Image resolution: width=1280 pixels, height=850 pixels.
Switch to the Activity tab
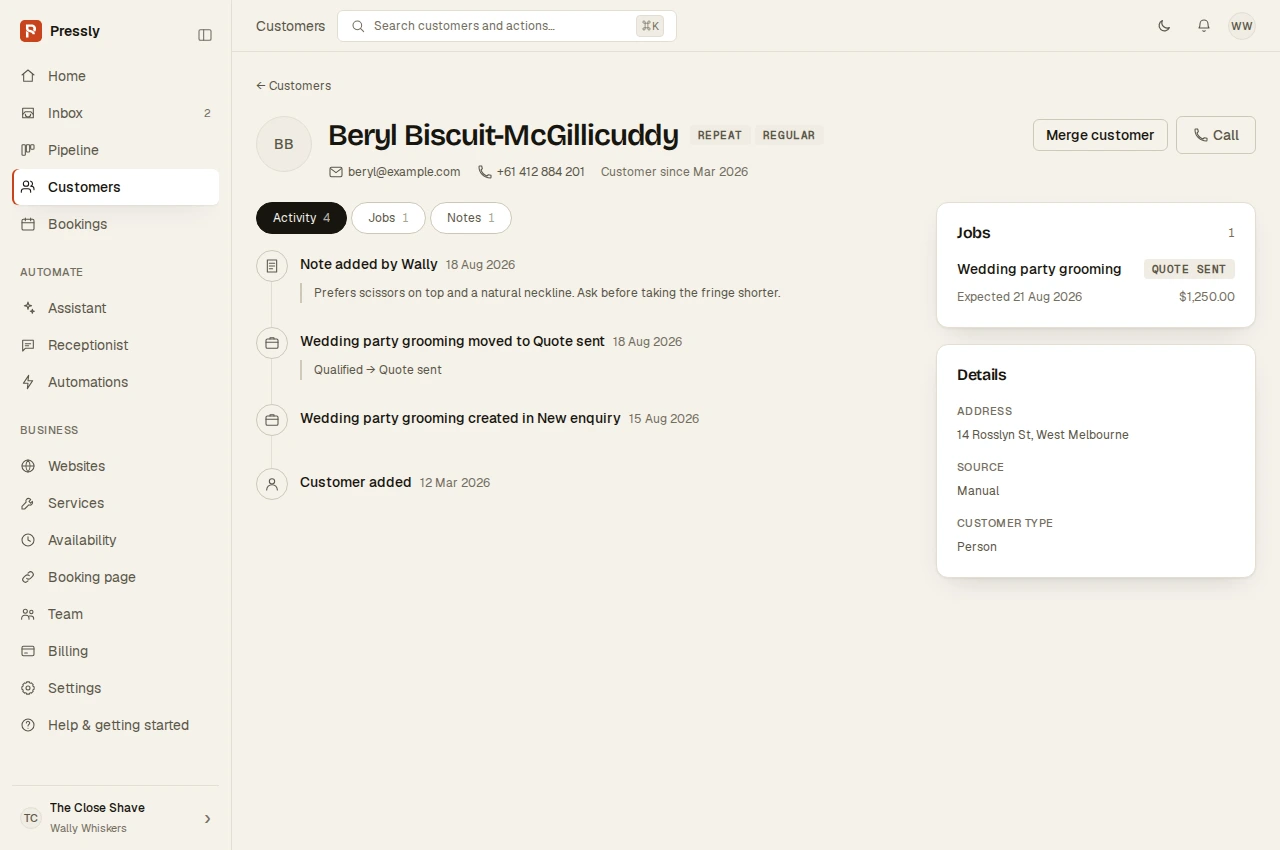click(x=301, y=218)
